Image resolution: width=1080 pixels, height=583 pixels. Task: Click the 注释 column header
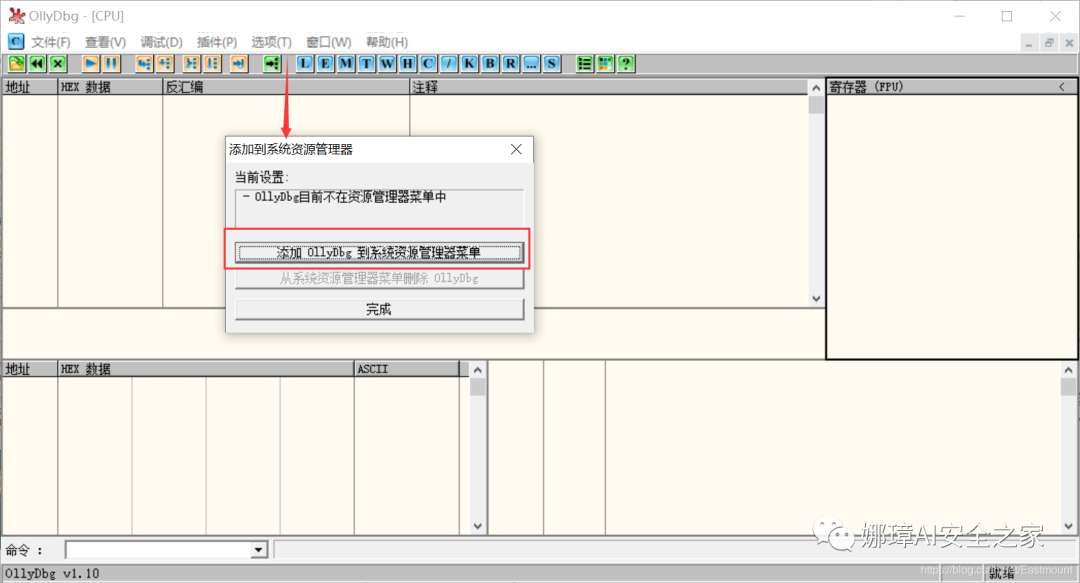point(609,87)
